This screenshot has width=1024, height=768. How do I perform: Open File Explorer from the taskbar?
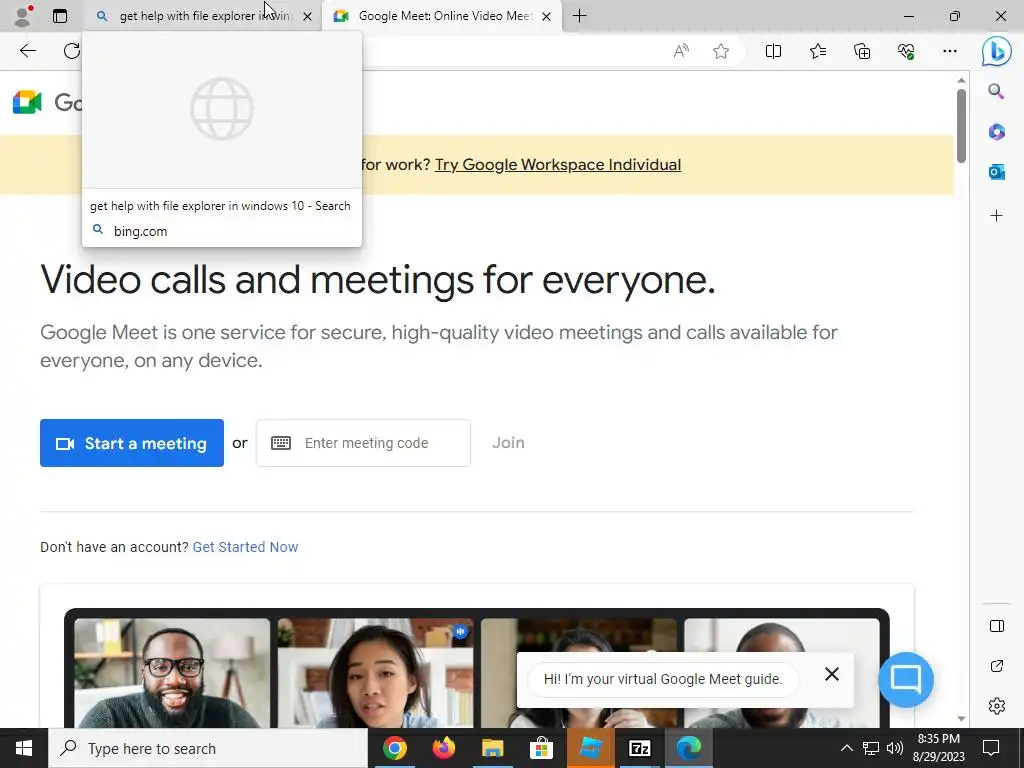pos(493,748)
